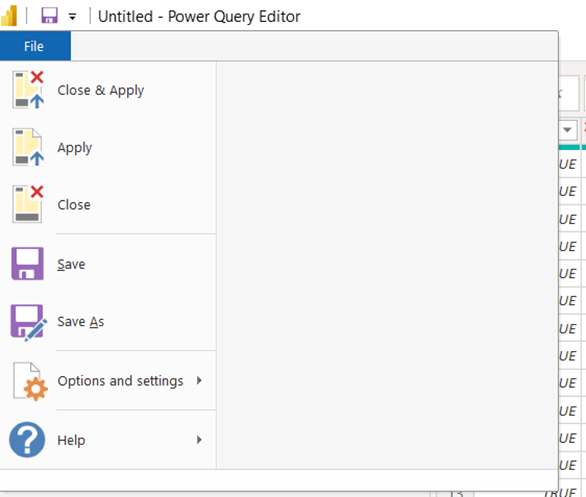
Task: Click the Close & Apply icon
Action: 28,90
